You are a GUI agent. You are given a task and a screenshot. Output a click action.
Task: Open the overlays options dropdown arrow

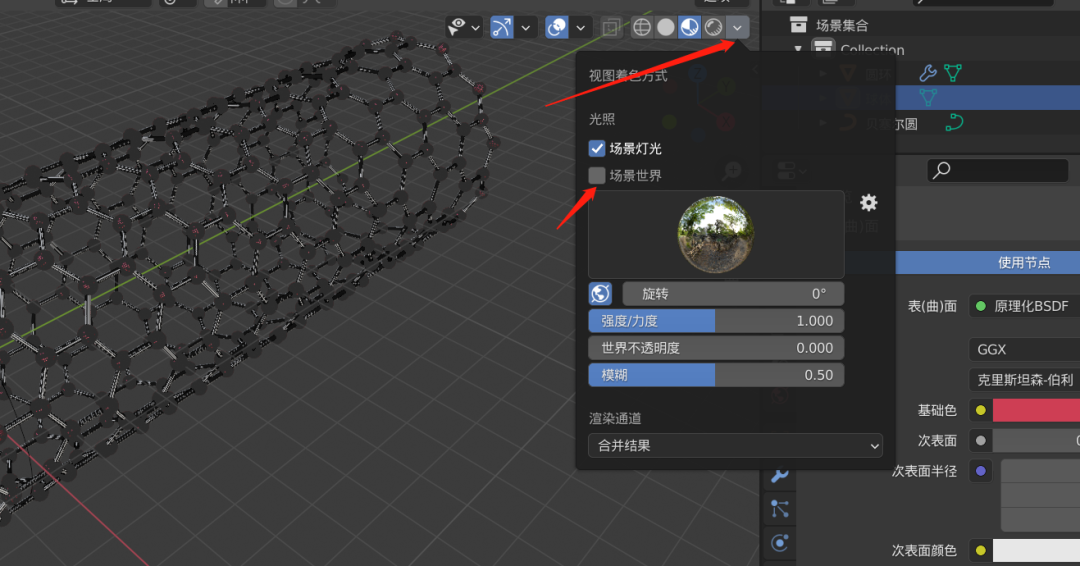(581, 28)
